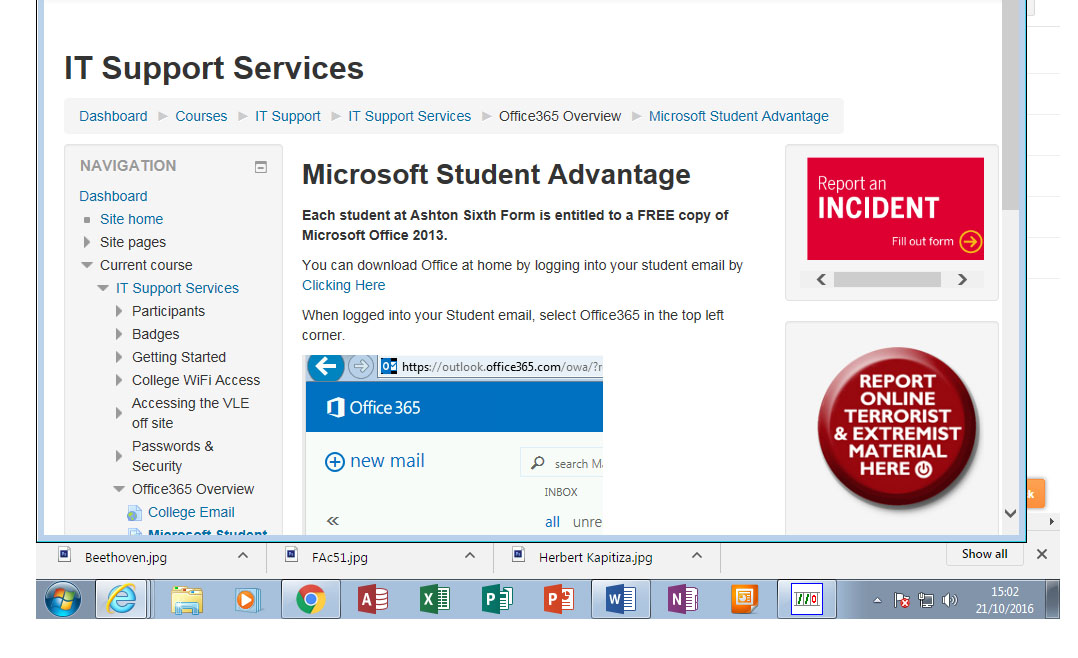
Task: Launch Microsoft Publisher from taskbar
Action: click(497, 600)
